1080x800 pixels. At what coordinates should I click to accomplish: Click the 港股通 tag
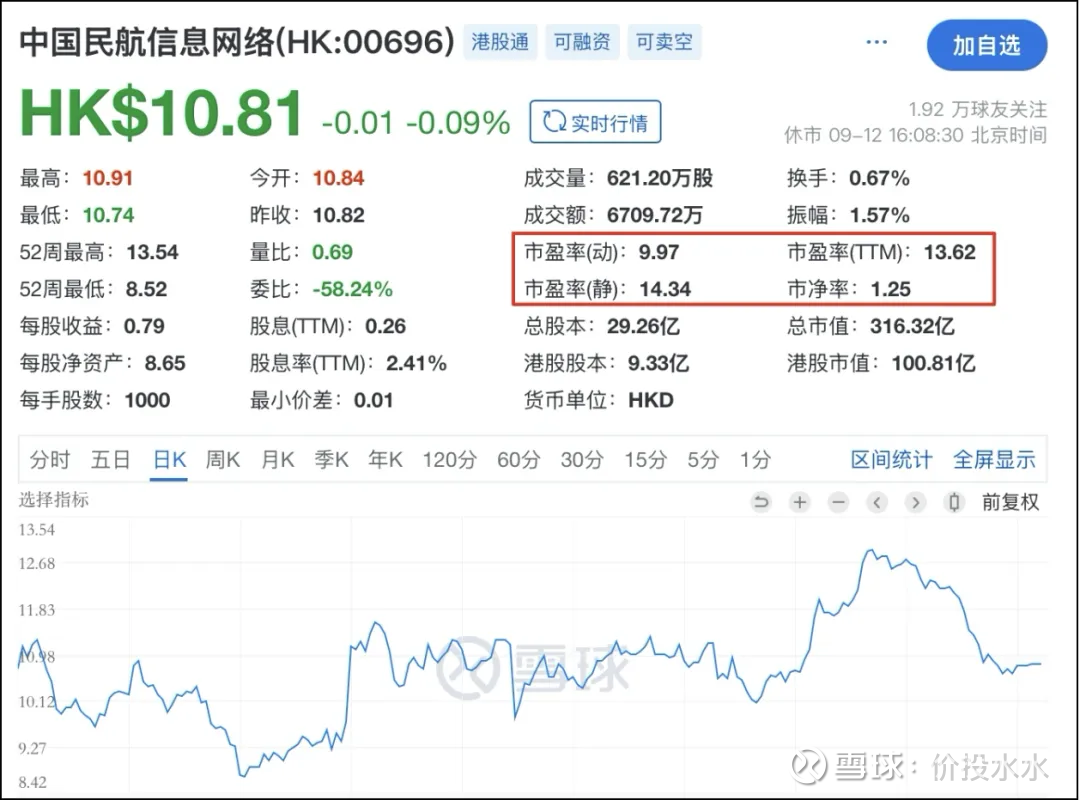500,42
